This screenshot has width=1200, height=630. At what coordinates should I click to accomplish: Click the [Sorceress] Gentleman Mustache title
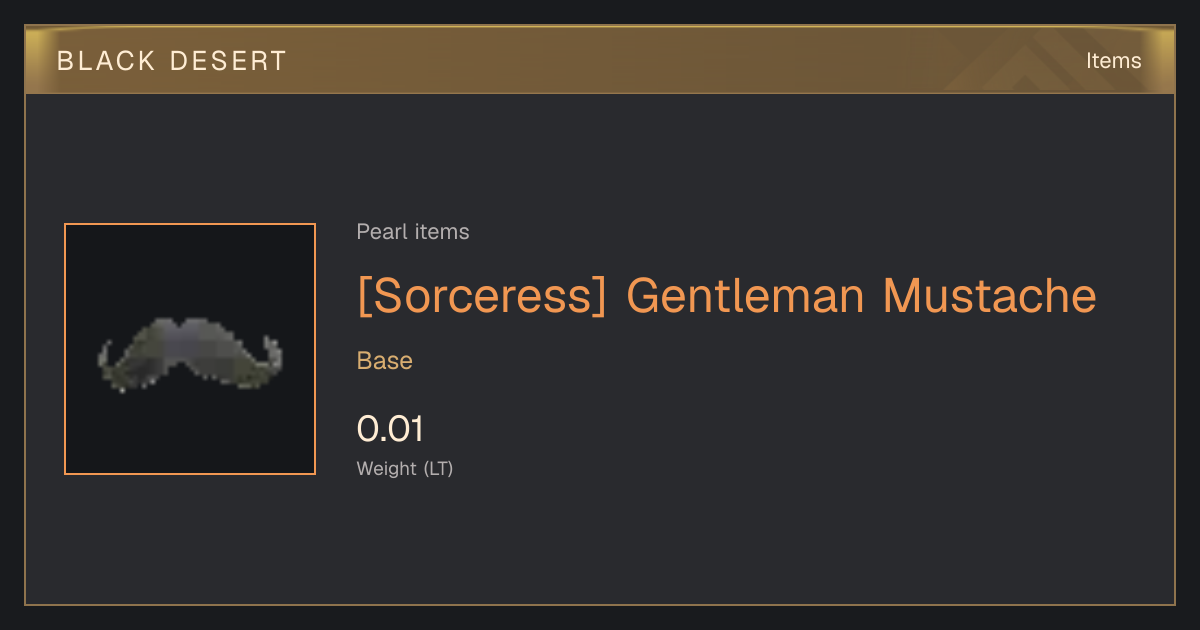coord(727,296)
